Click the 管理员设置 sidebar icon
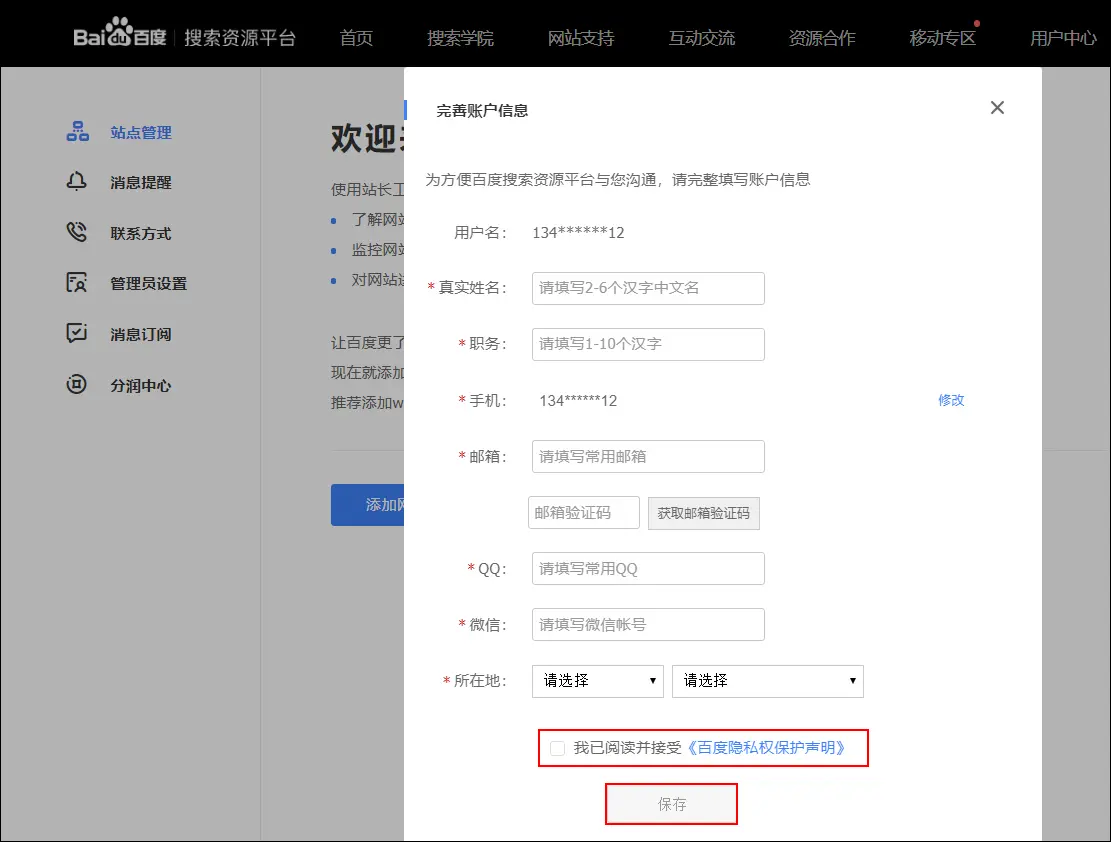Image resolution: width=1111 pixels, height=842 pixels. 77,283
